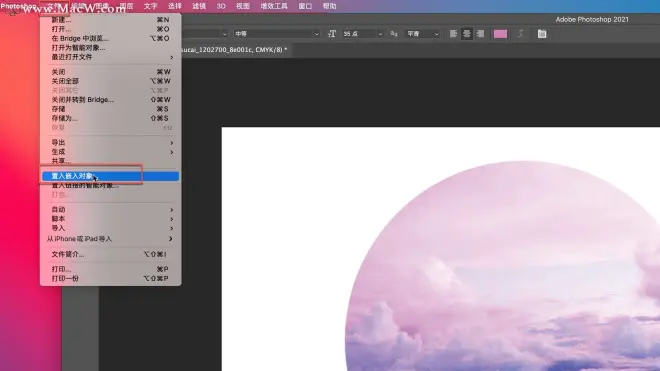
Task: Click the left align text icon
Action: pyautogui.click(x=453, y=34)
